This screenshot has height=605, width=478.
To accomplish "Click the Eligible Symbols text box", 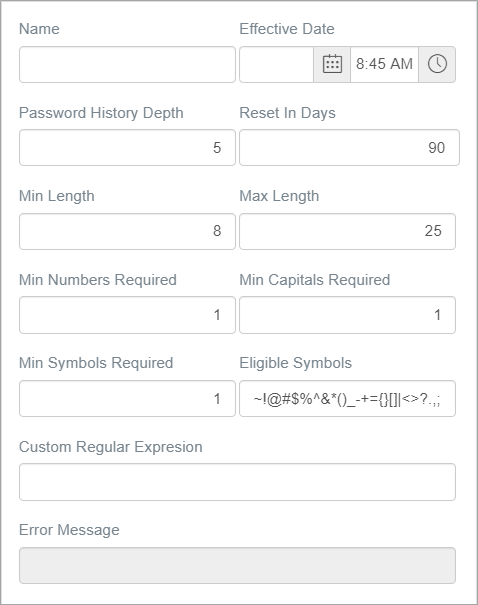I will click(x=348, y=399).
